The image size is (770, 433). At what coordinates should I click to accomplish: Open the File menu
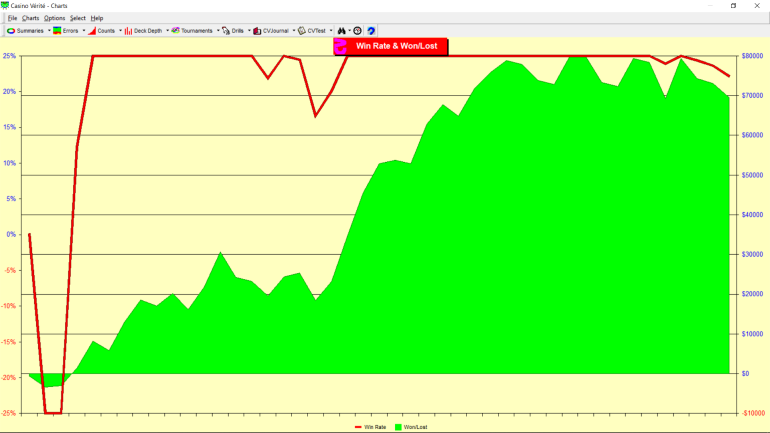(12, 18)
